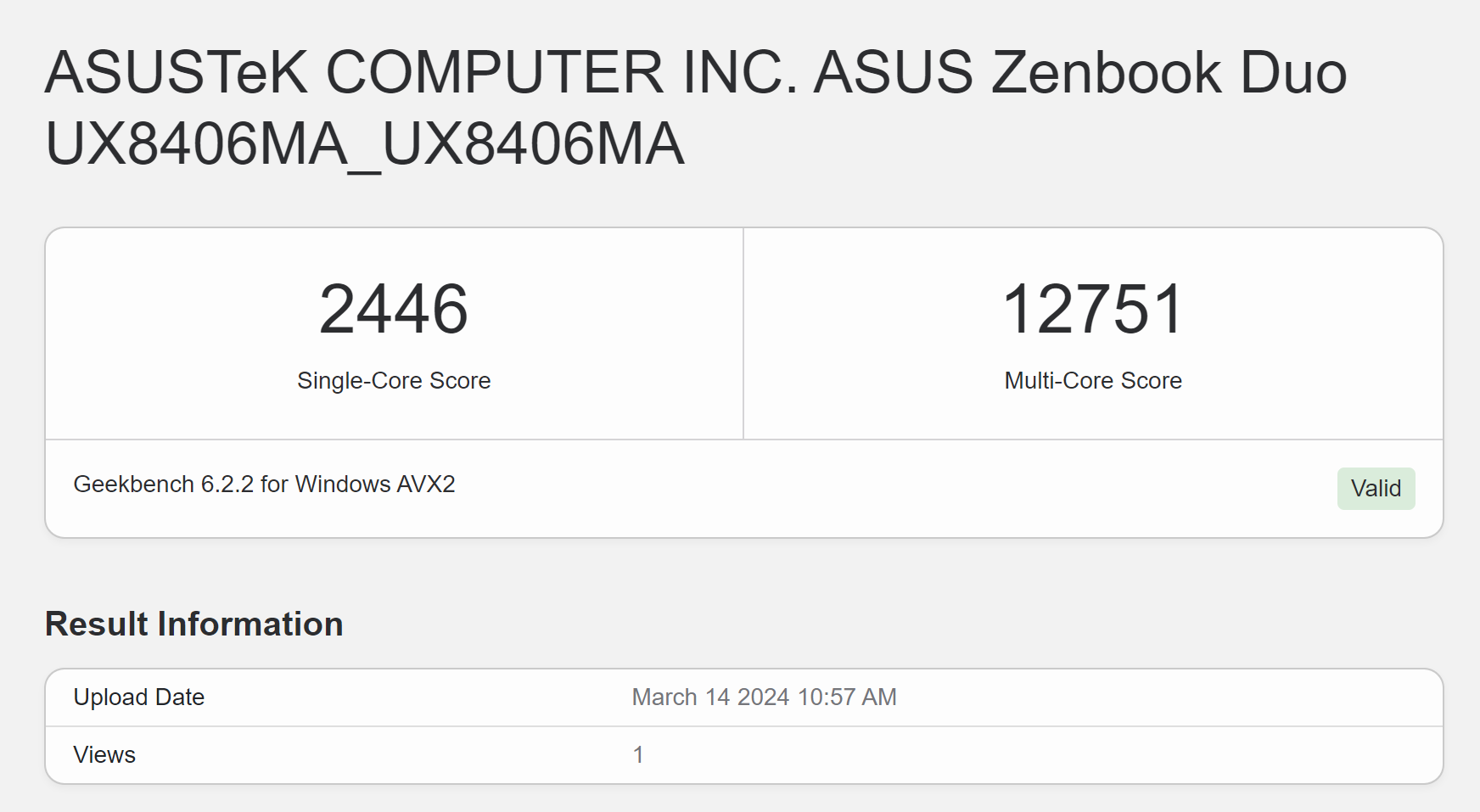Click the green Valid badge
The height and width of the screenshot is (812, 1480).
pyautogui.click(x=1376, y=489)
